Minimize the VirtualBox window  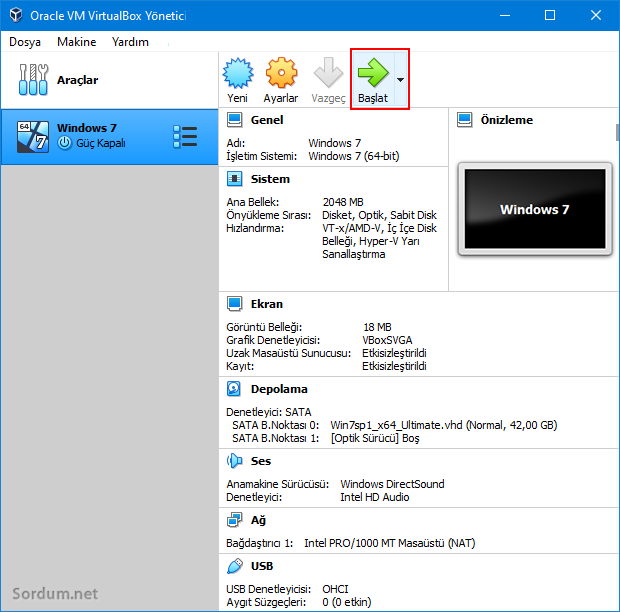(x=505, y=15)
